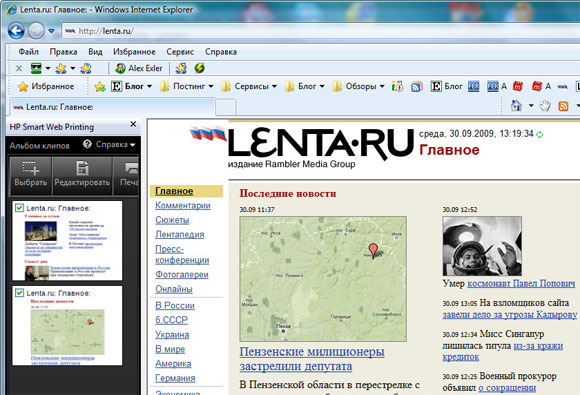Image resolution: width=580 pixels, height=395 pixels.
Task: Open the Избранное menu in menu bar
Action: pos(134,52)
